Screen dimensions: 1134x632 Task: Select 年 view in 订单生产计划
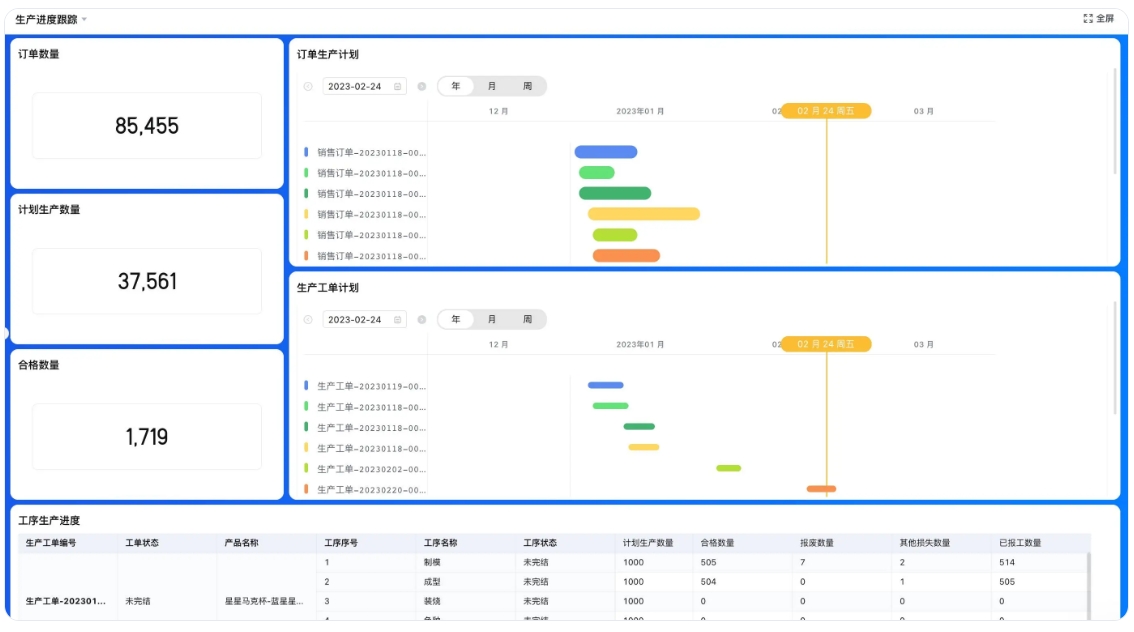(x=456, y=87)
